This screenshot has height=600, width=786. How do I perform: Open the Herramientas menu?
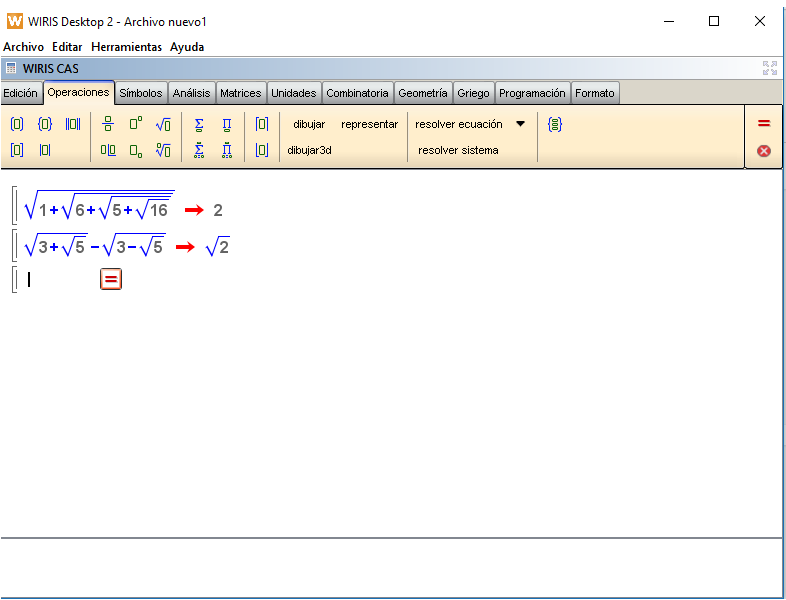pos(126,47)
